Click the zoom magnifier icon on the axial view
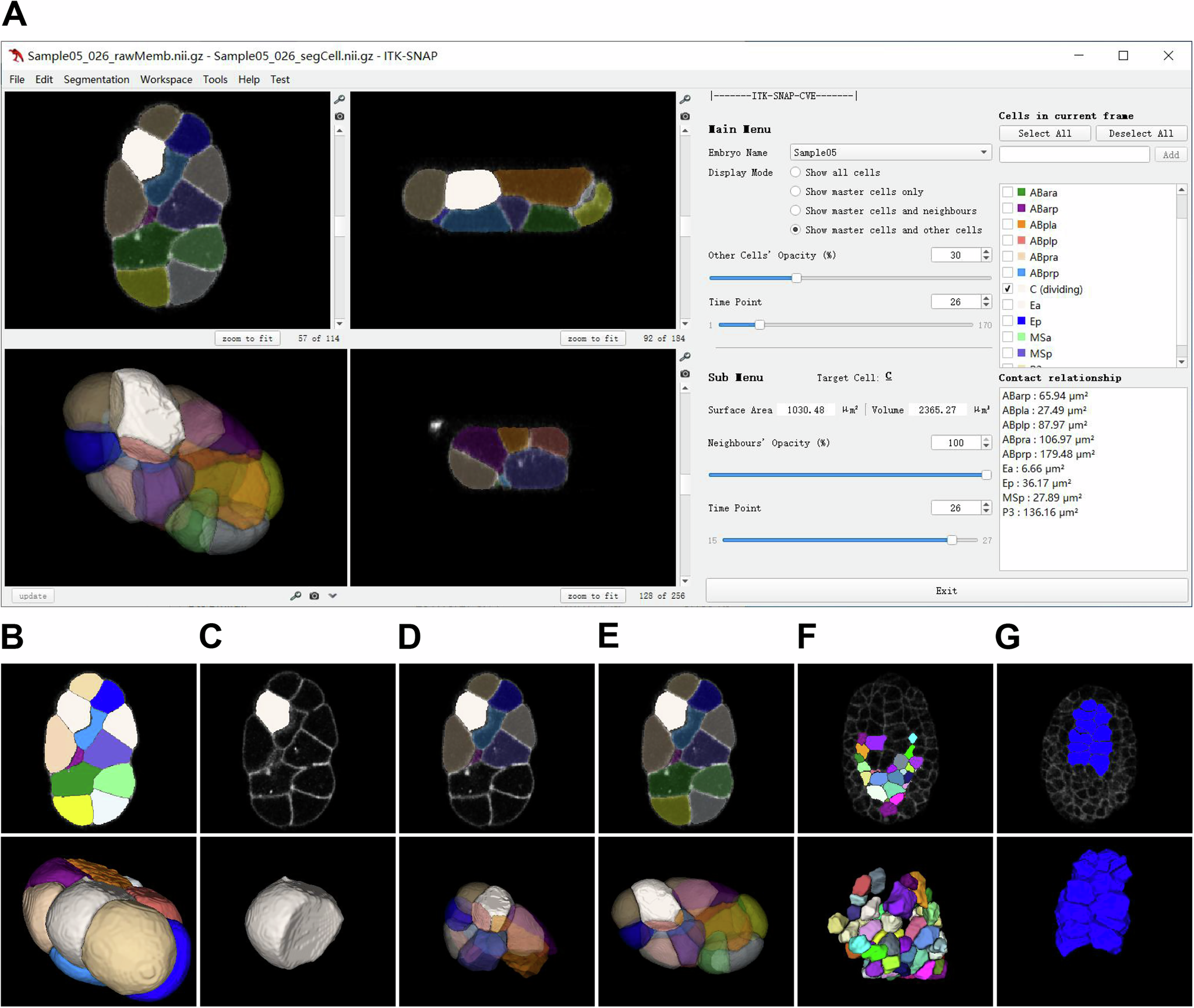This screenshot has height=1008, width=1194. 340,99
